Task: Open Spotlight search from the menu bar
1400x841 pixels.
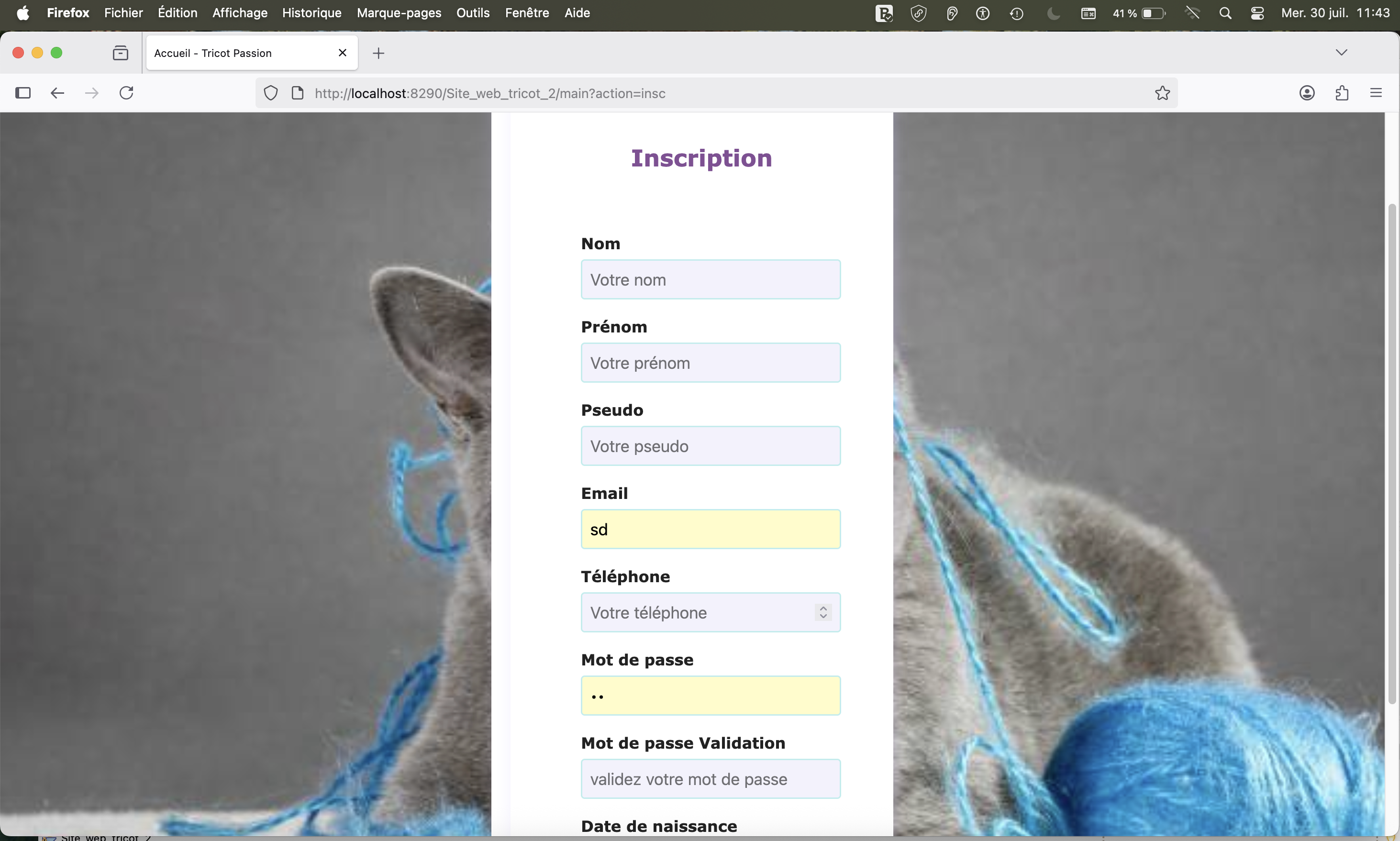Action: [x=1225, y=12]
